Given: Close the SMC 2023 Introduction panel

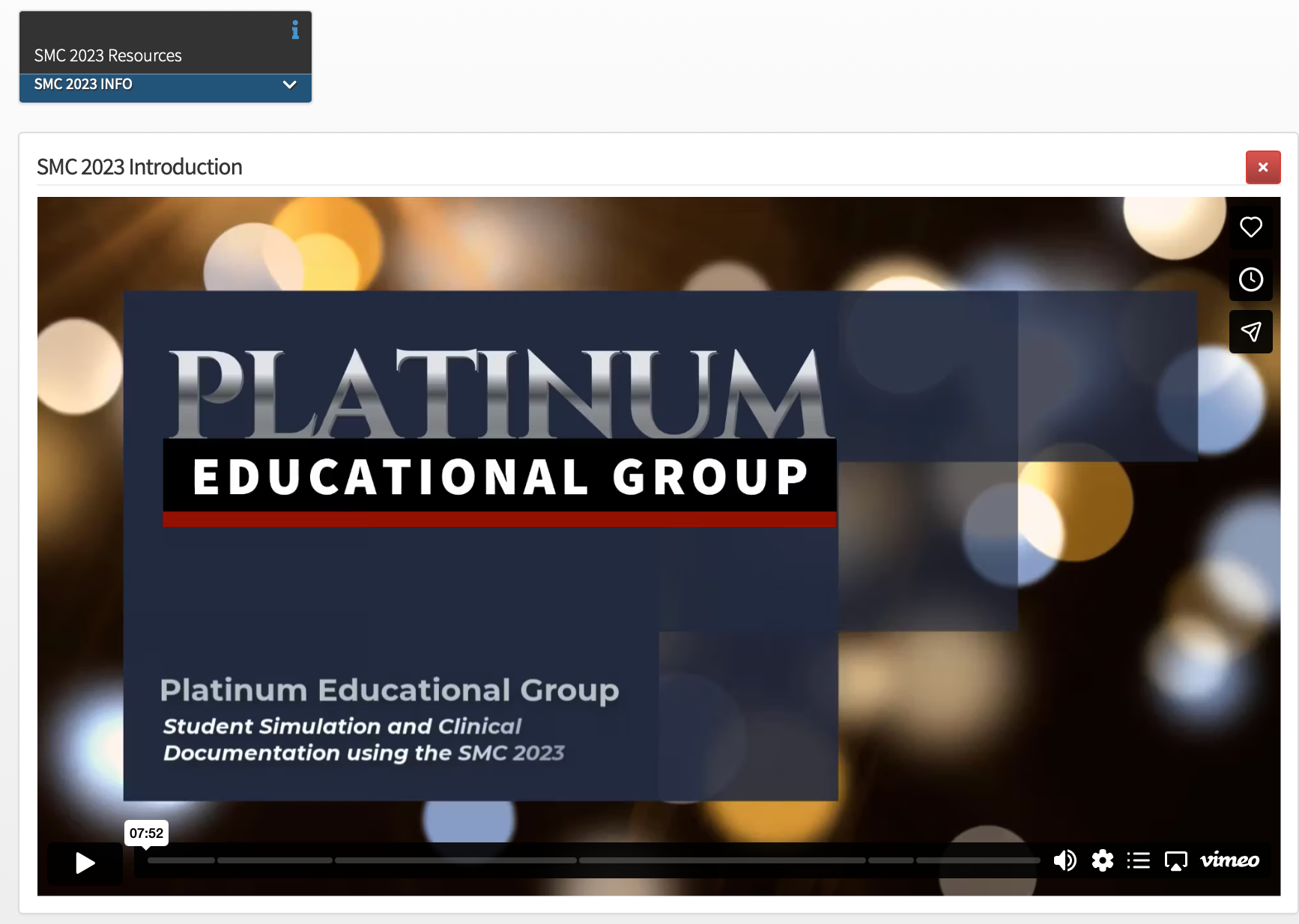Looking at the screenshot, I should point(1263,167).
